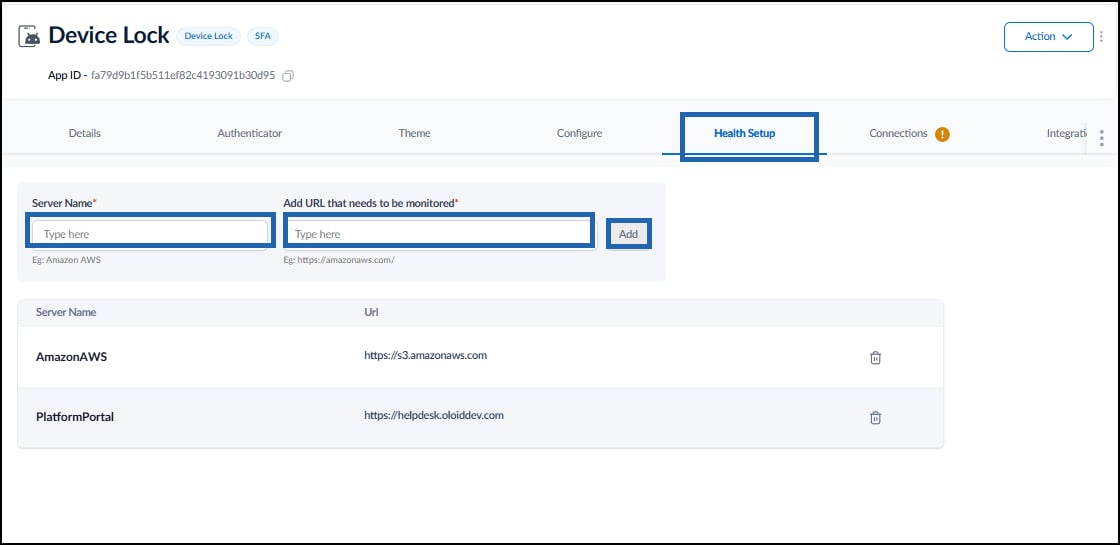The image size is (1120, 545).
Task: Open the Theme tab
Action: (414, 133)
